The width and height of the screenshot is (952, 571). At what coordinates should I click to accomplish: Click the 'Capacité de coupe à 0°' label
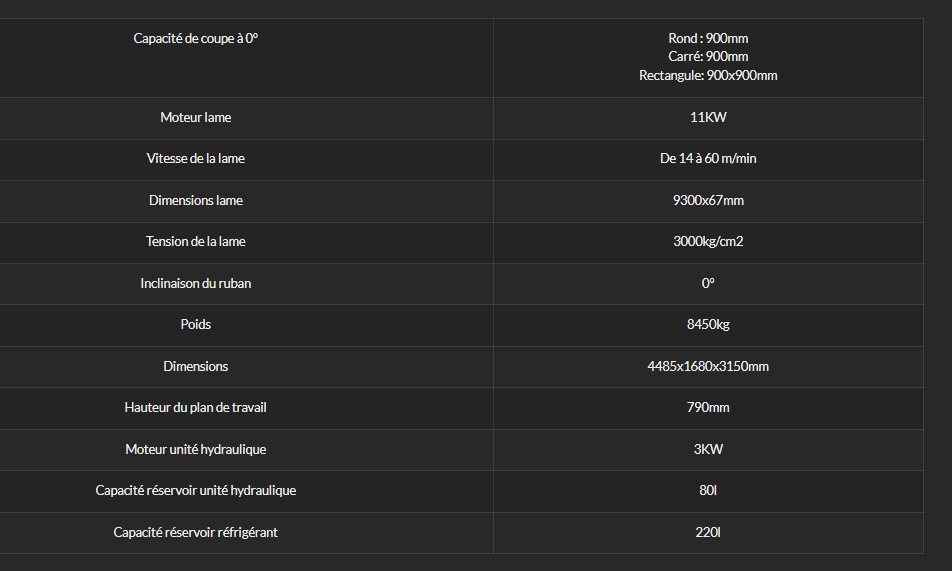click(x=196, y=38)
